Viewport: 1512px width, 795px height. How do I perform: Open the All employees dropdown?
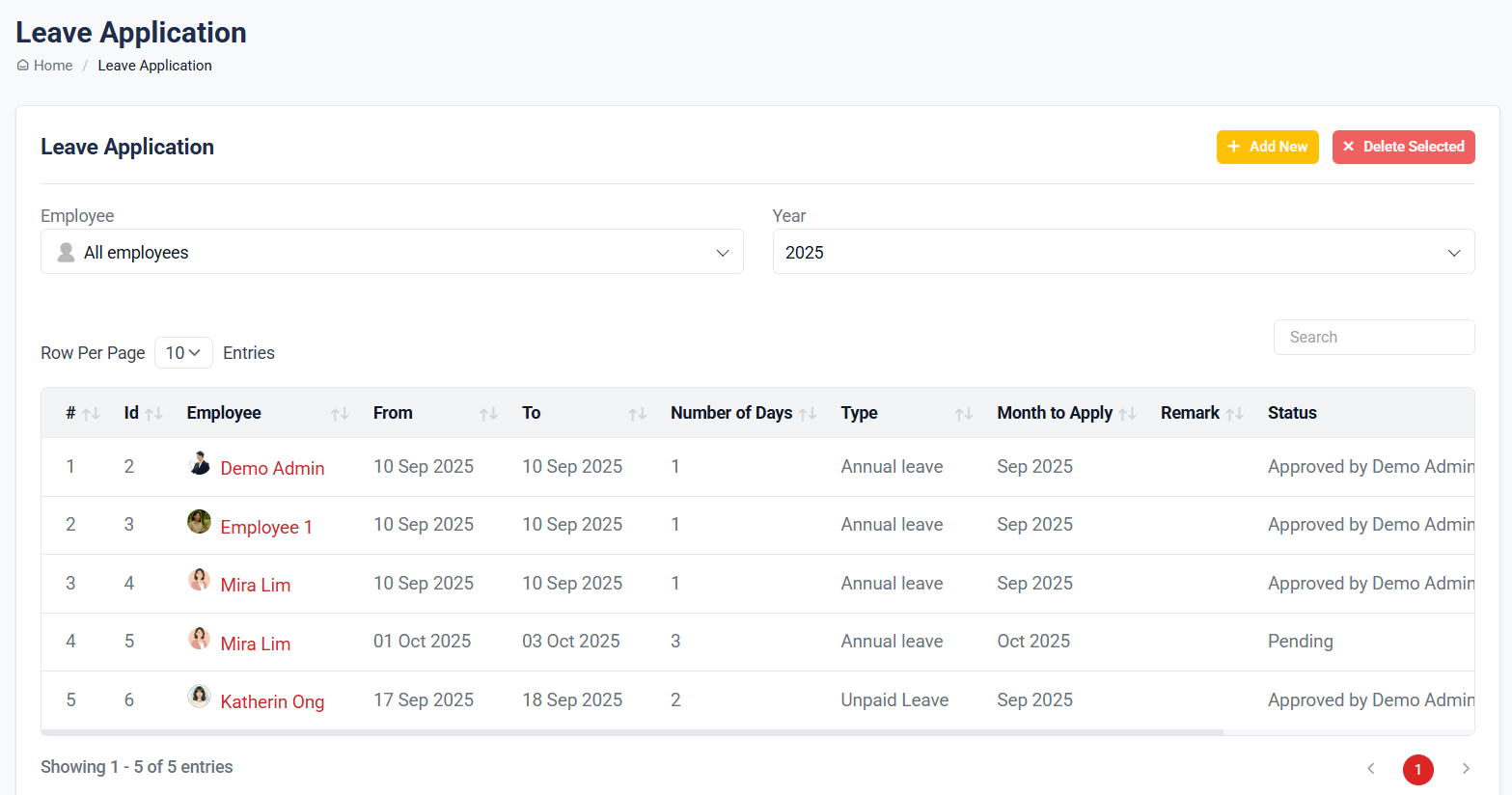[392, 252]
